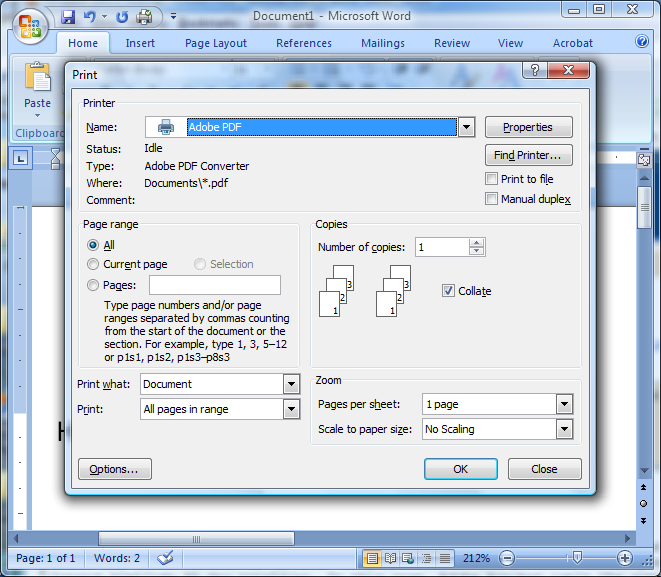Switch to Web Layout view icon
The height and width of the screenshot is (577, 661).
(408, 558)
